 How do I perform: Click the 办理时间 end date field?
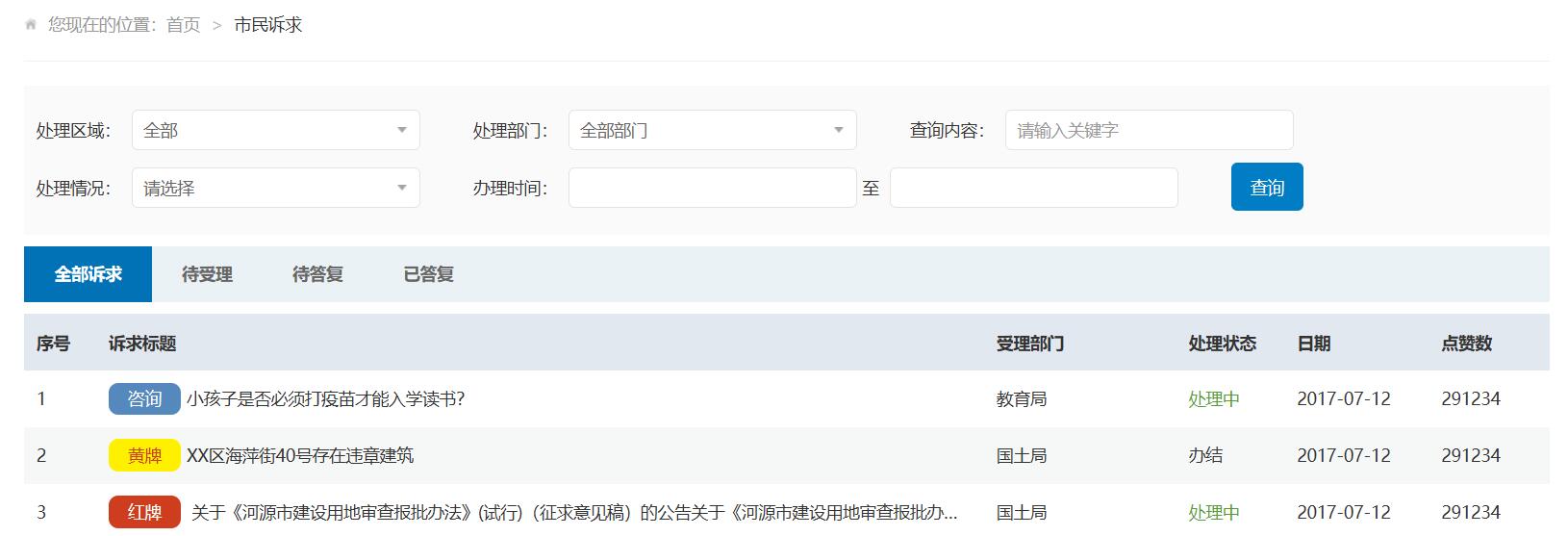pos(1033,188)
